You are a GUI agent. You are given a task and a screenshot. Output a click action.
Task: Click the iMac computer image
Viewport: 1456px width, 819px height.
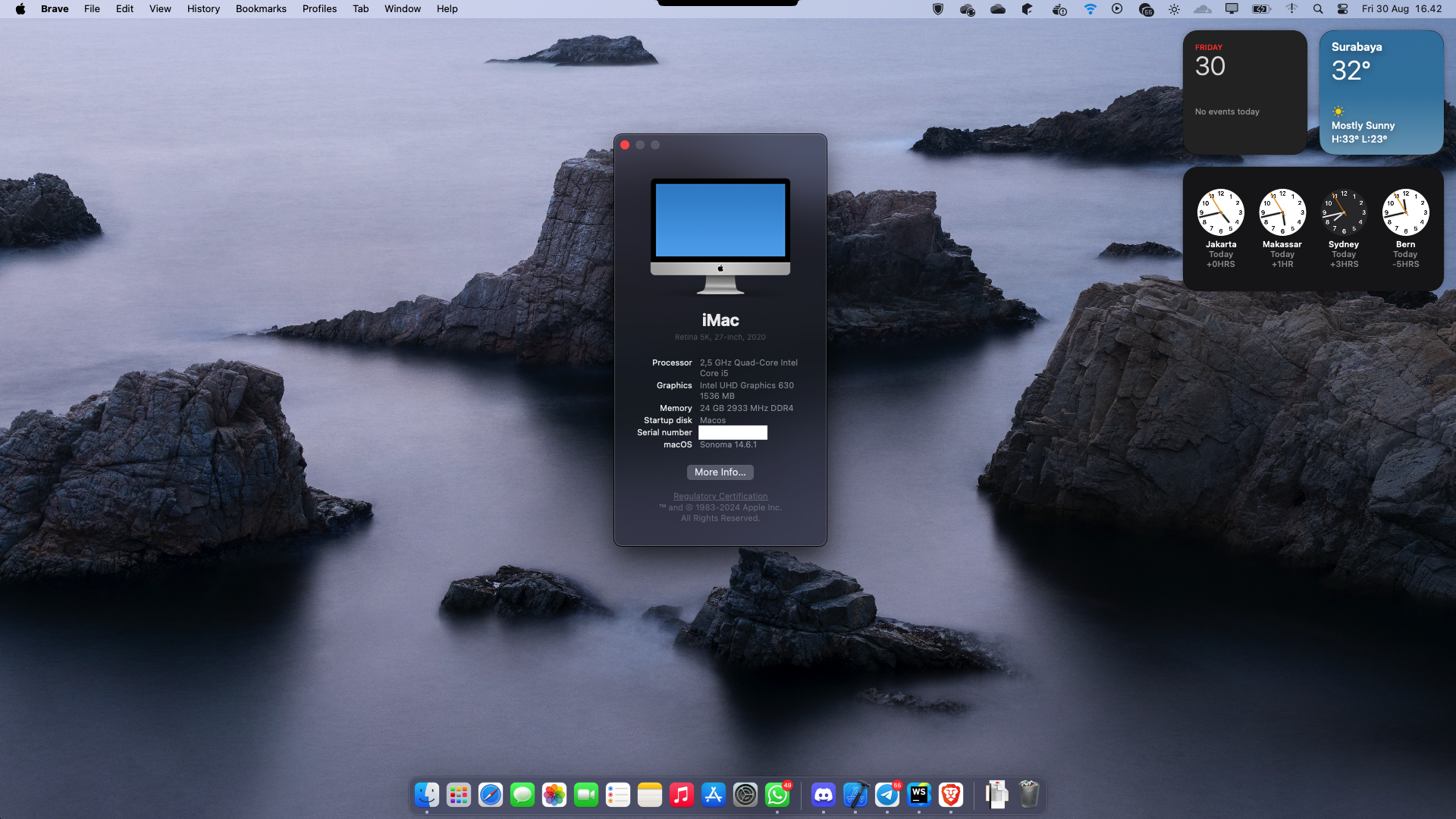click(720, 236)
